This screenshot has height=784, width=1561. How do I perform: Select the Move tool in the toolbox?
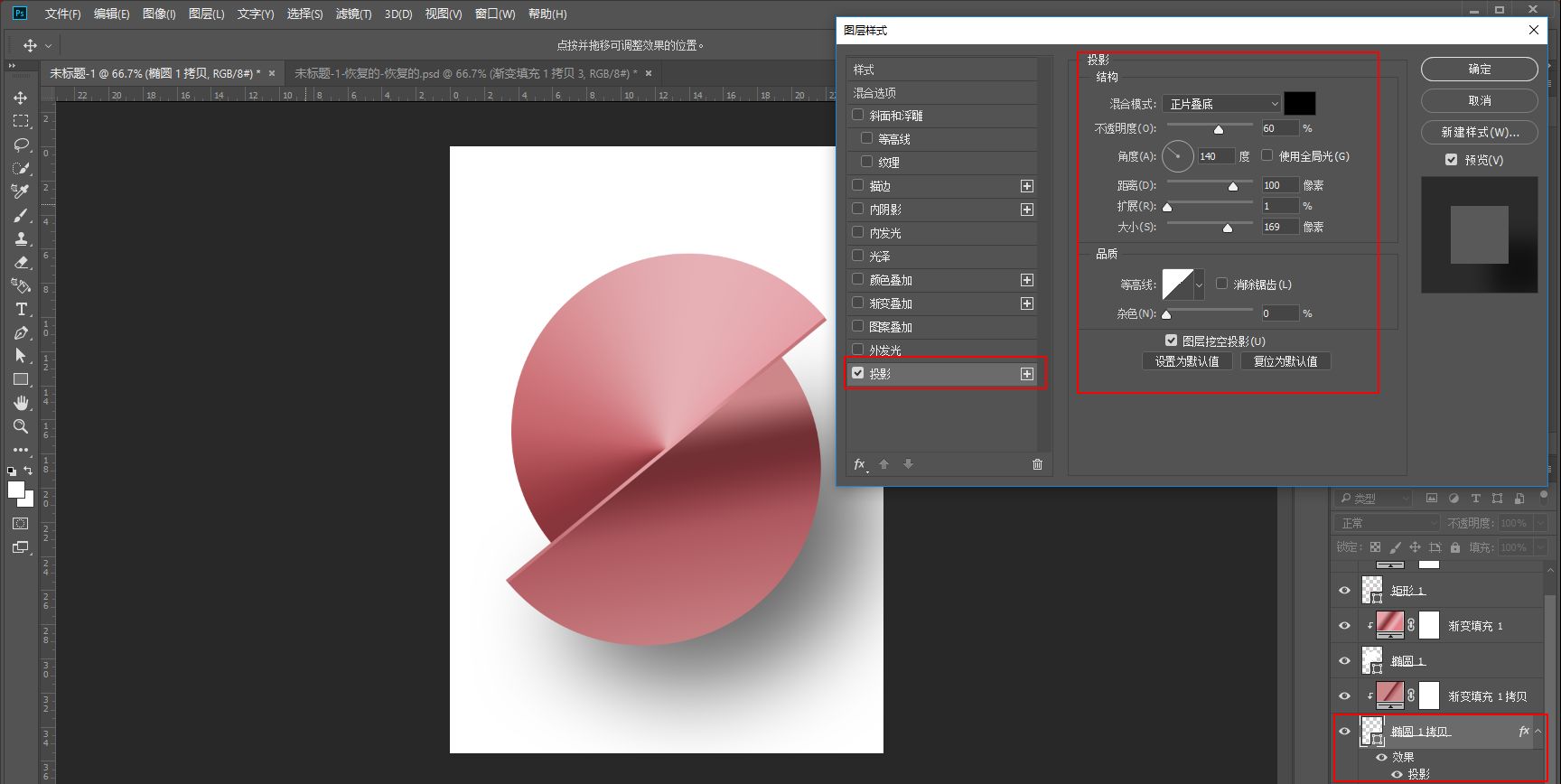21,98
